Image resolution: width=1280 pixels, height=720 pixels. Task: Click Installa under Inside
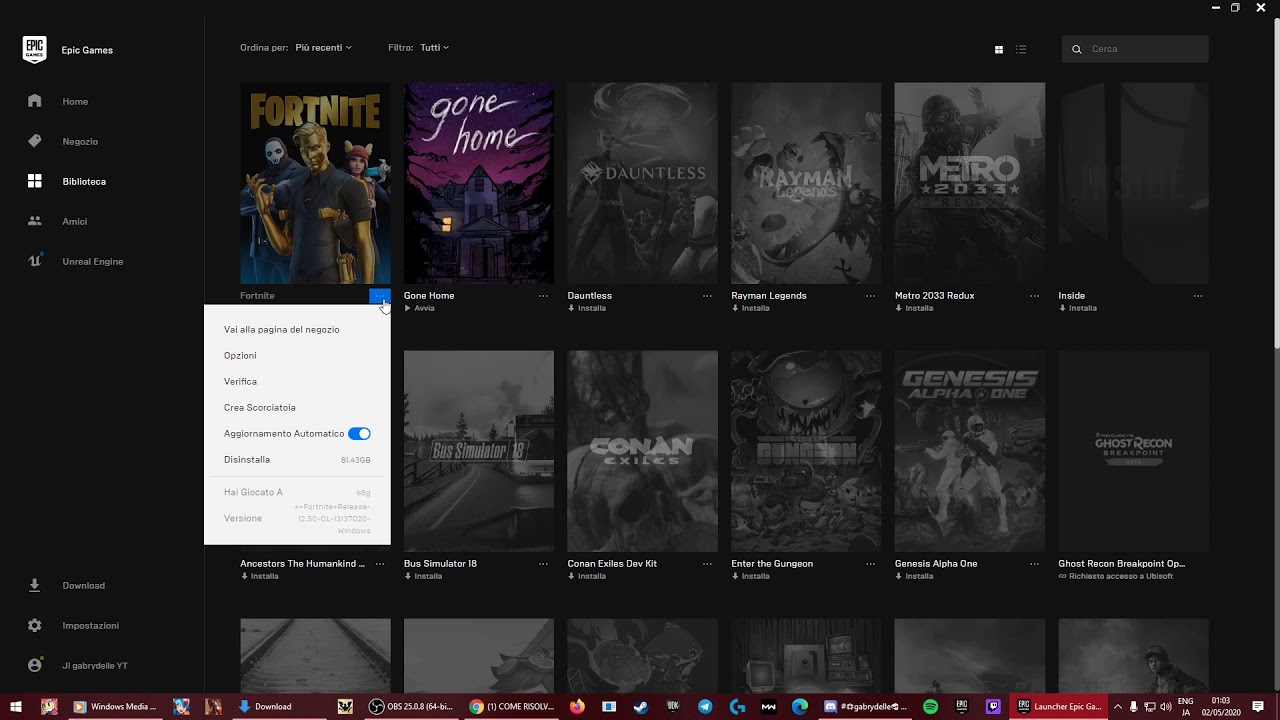(x=1078, y=308)
